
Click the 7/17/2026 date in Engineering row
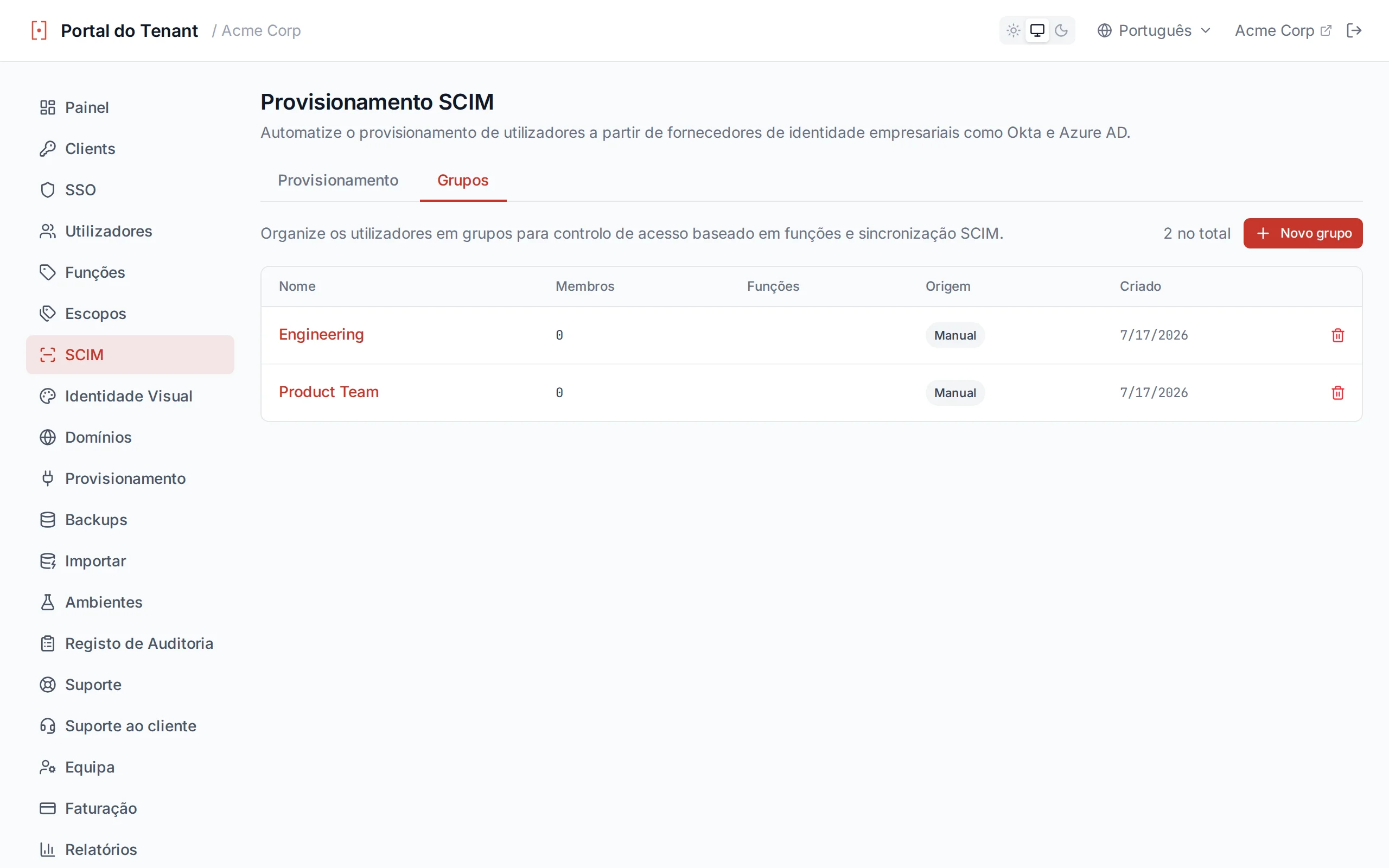coord(1154,335)
